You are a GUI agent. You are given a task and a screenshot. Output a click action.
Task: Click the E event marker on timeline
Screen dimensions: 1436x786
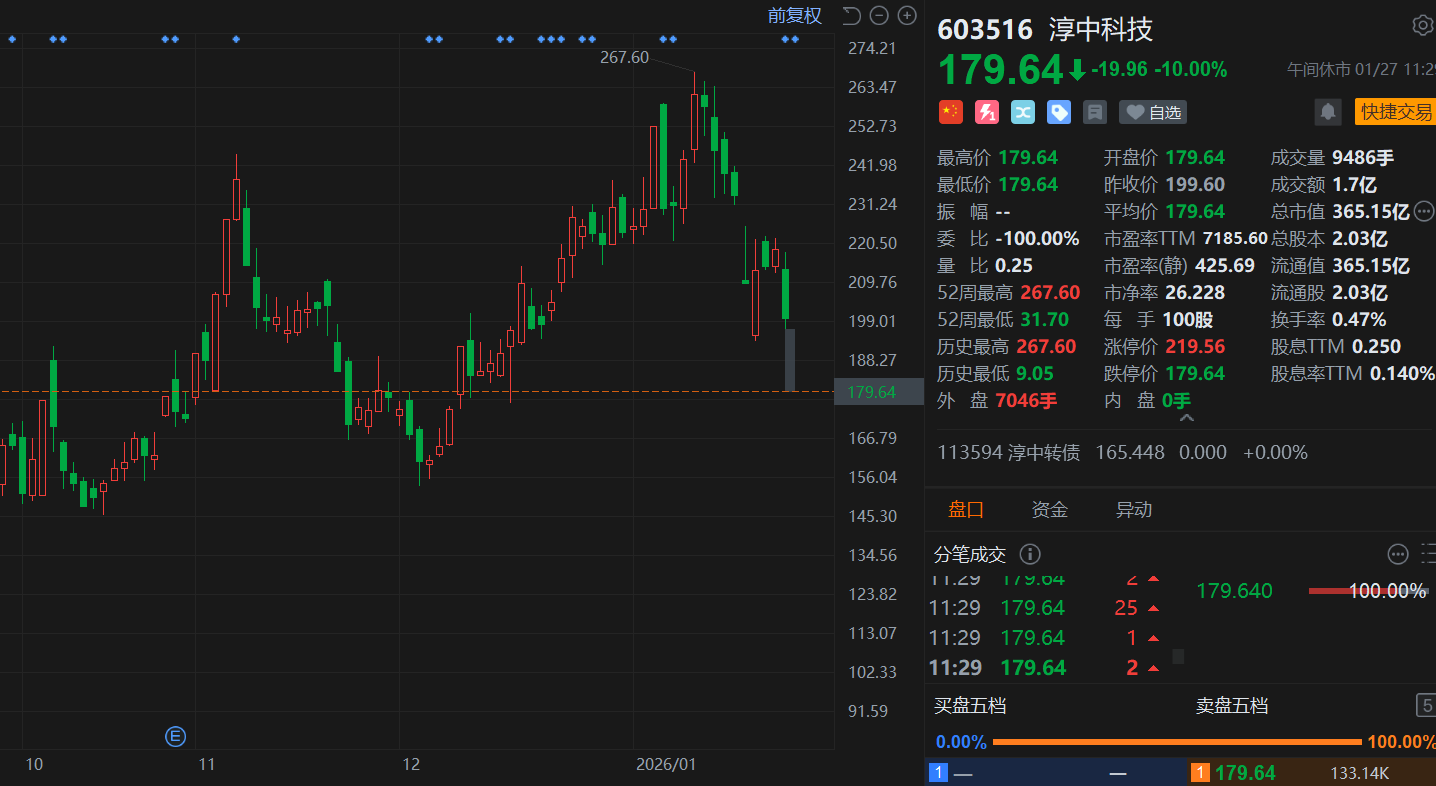pyautogui.click(x=175, y=737)
